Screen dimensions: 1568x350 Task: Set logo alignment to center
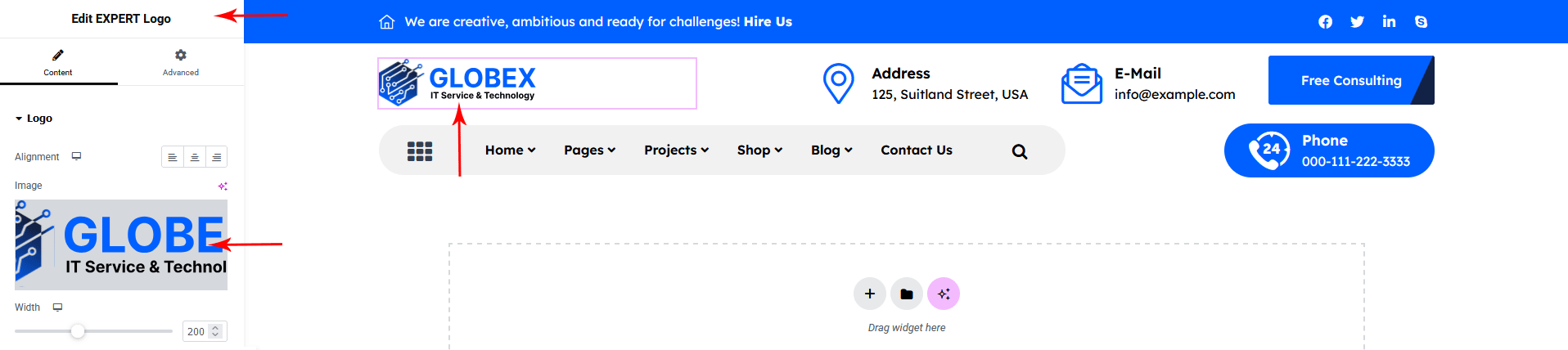(194, 157)
